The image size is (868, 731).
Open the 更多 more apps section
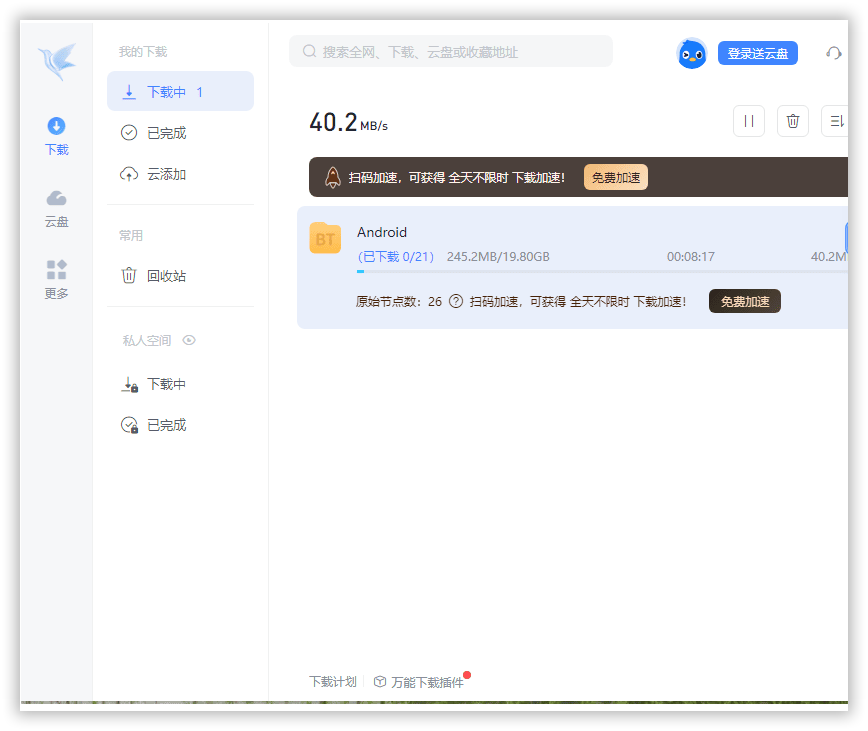pos(56,280)
